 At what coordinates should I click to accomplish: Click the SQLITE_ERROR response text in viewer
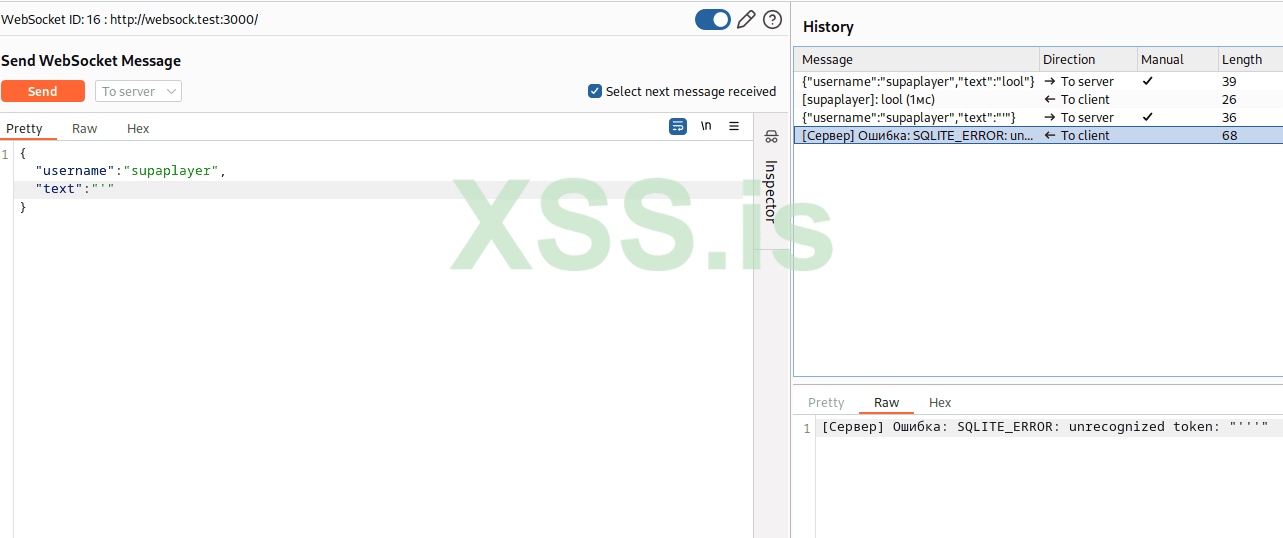(x=1045, y=427)
